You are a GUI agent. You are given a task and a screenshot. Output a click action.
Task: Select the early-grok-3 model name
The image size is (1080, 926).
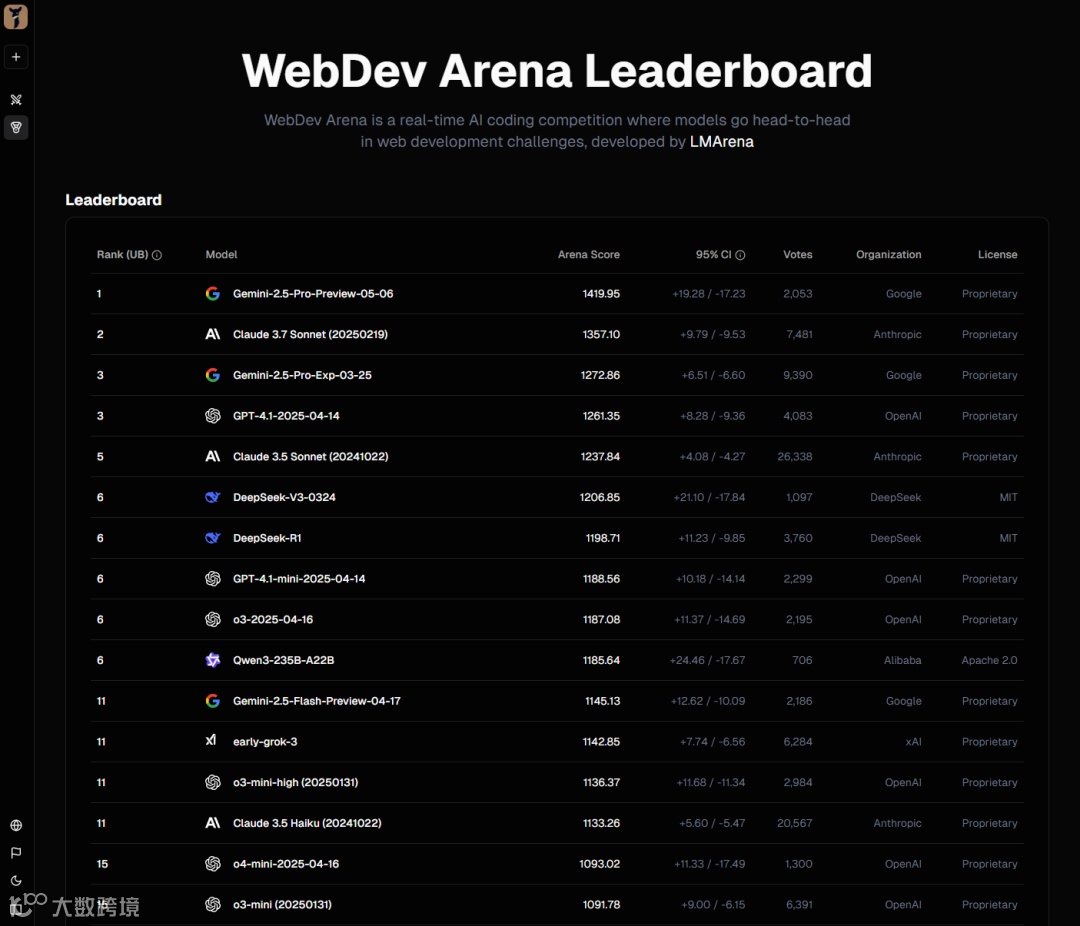[x=264, y=741]
